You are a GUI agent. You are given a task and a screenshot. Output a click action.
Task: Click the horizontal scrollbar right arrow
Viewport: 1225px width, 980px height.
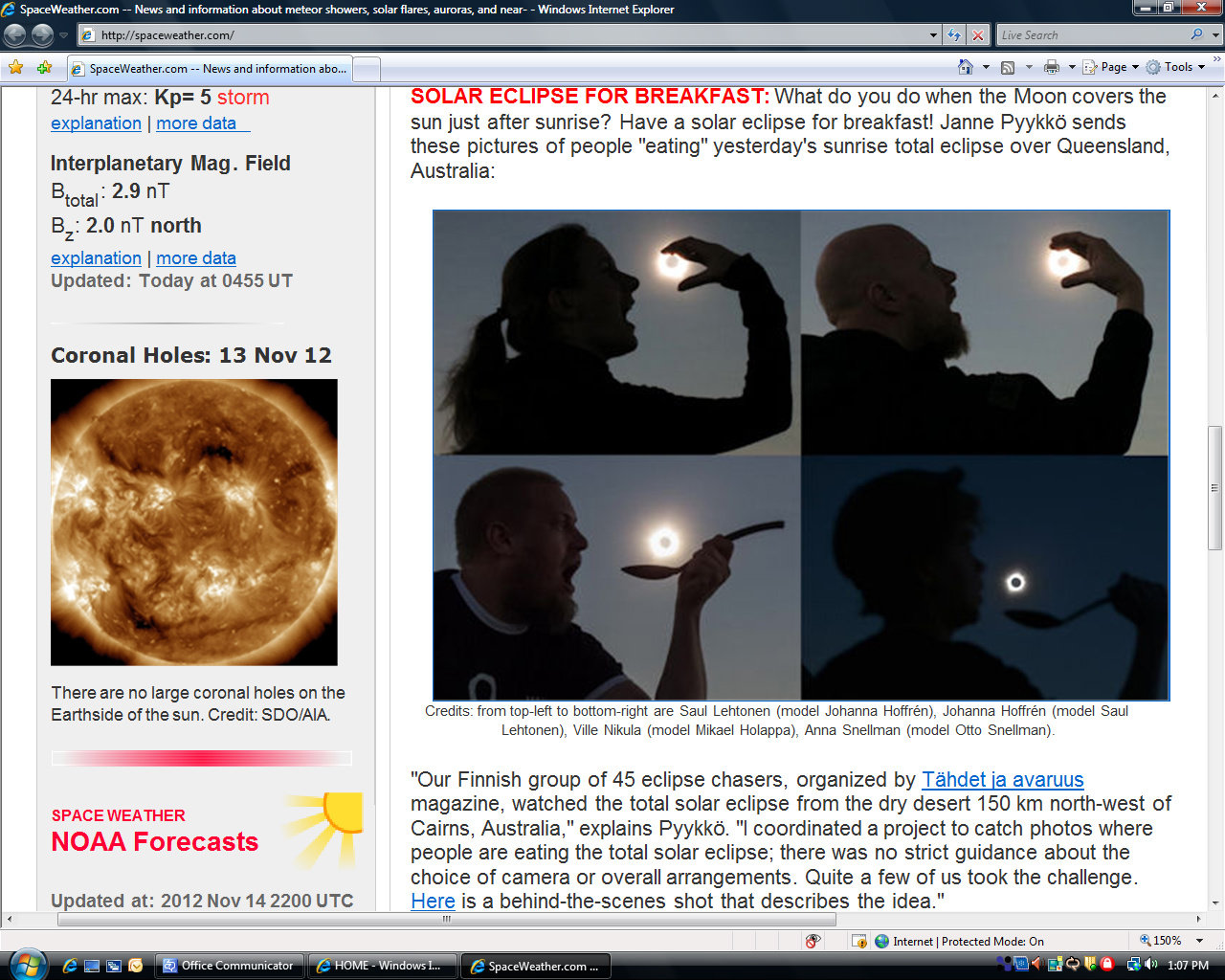pos(1198,919)
